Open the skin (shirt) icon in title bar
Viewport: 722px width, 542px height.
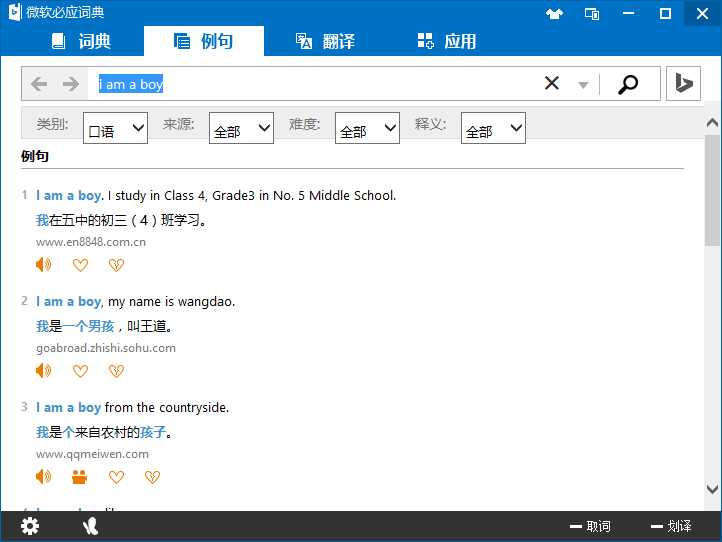(554, 14)
